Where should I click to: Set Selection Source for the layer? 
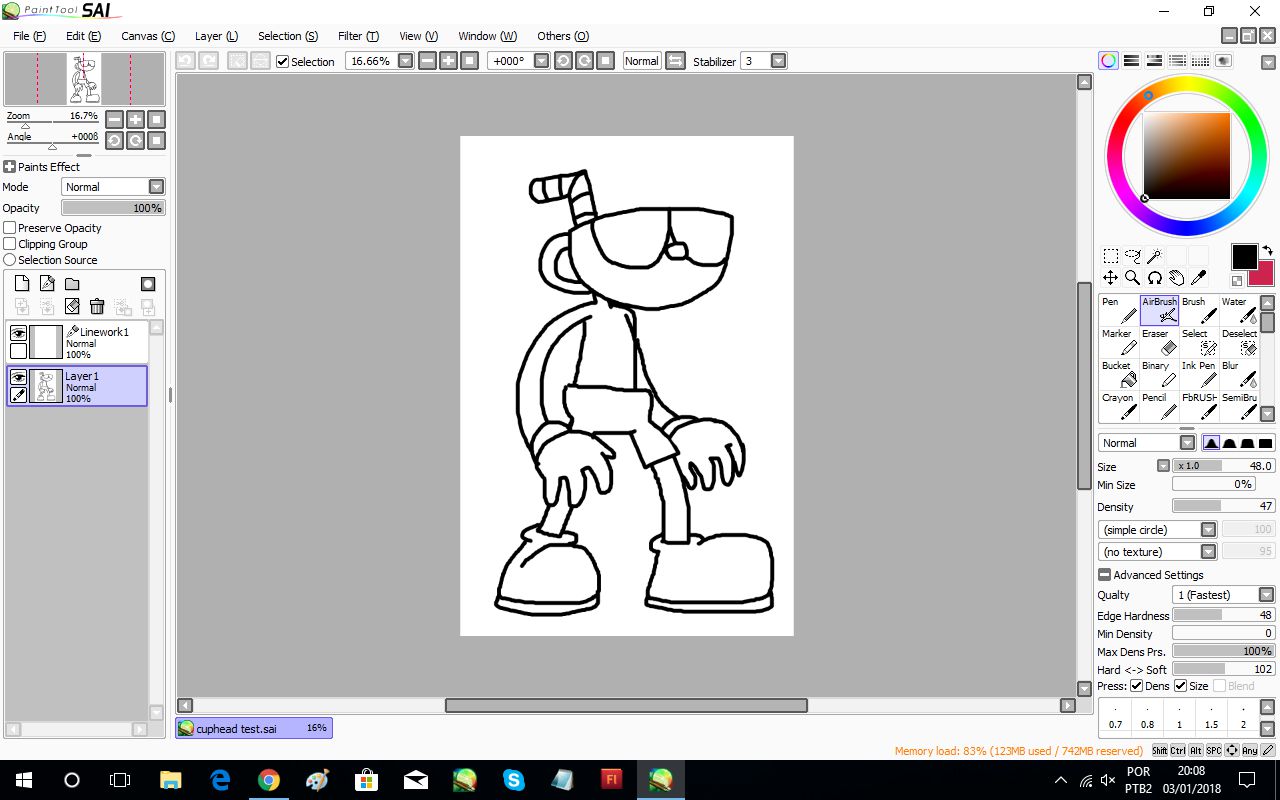click(10, 260)
